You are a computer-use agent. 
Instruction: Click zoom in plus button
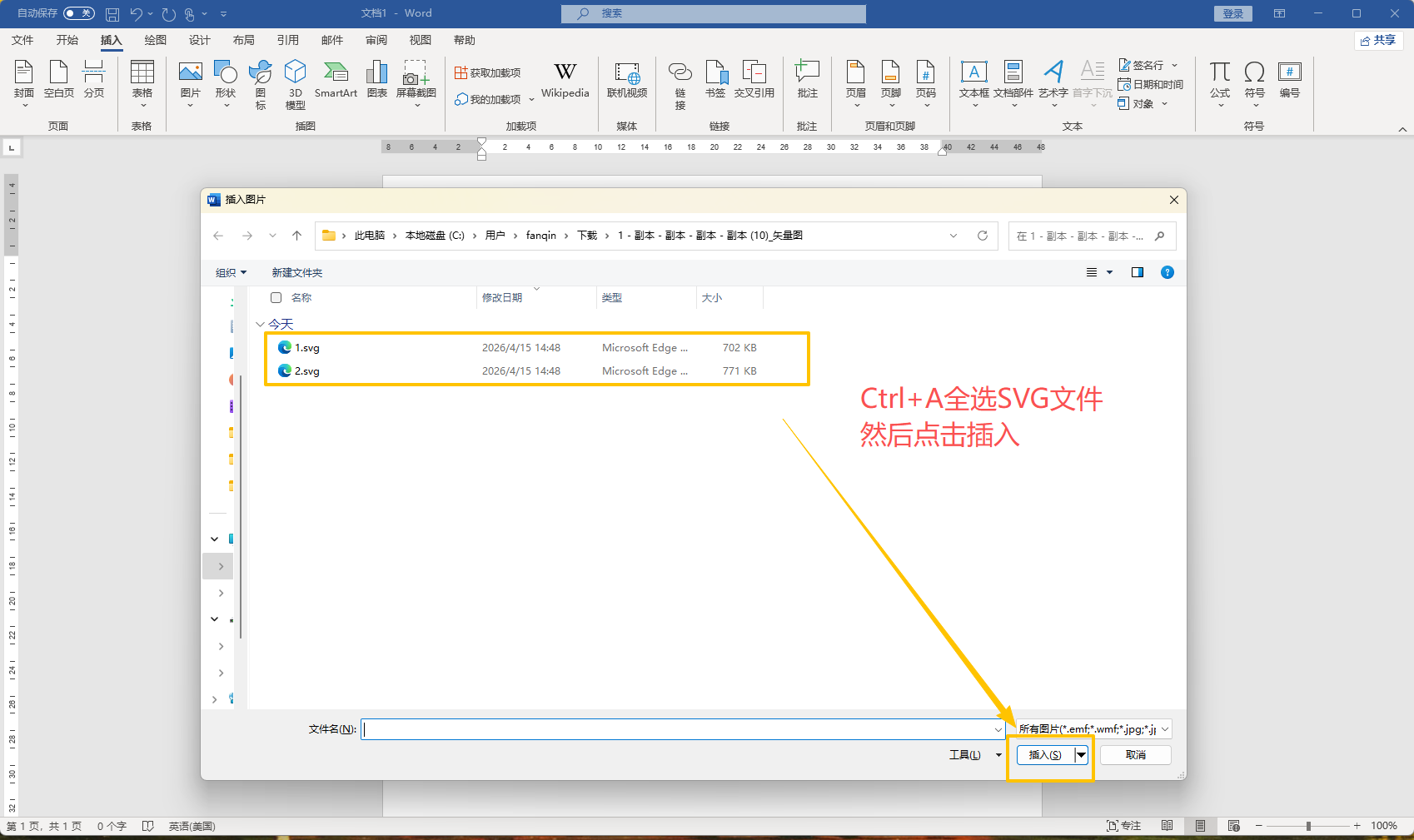pyautogui.click(x=1357, y=826)
